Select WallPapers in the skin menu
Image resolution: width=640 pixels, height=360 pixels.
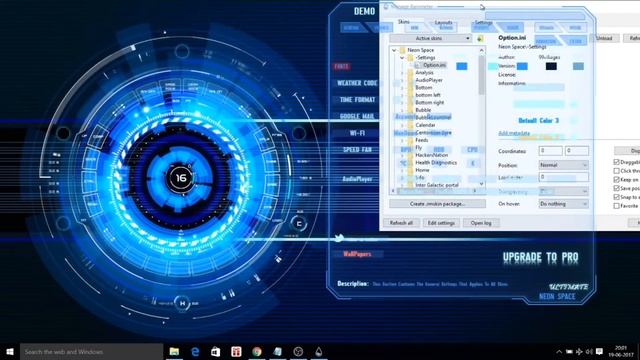pyautogui.click(x=357, y=254)
